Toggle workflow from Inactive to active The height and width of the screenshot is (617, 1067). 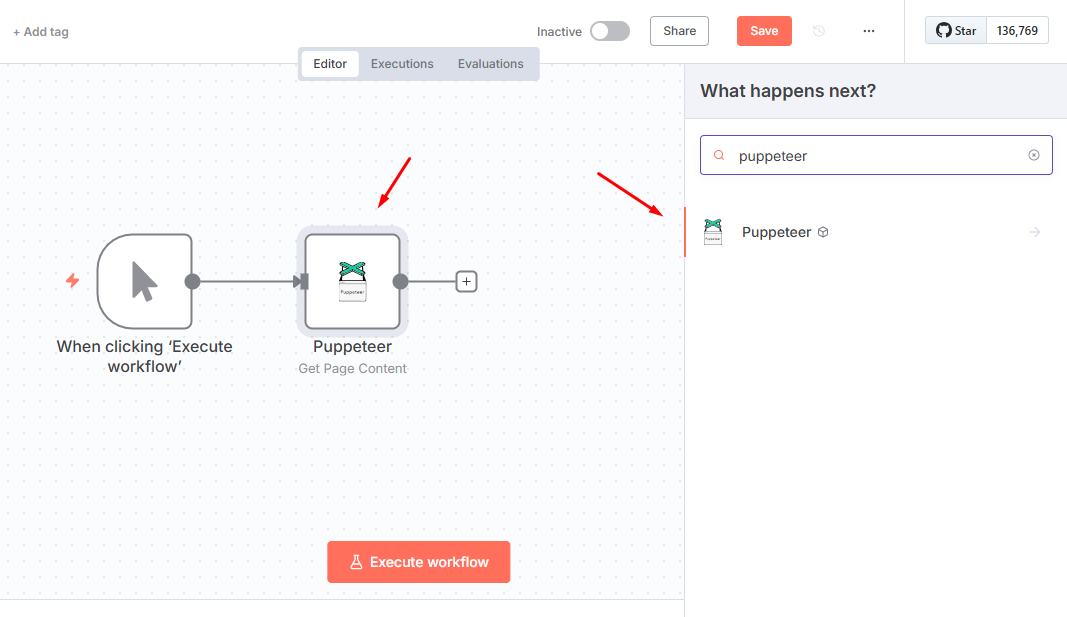(x=610, y=31)
